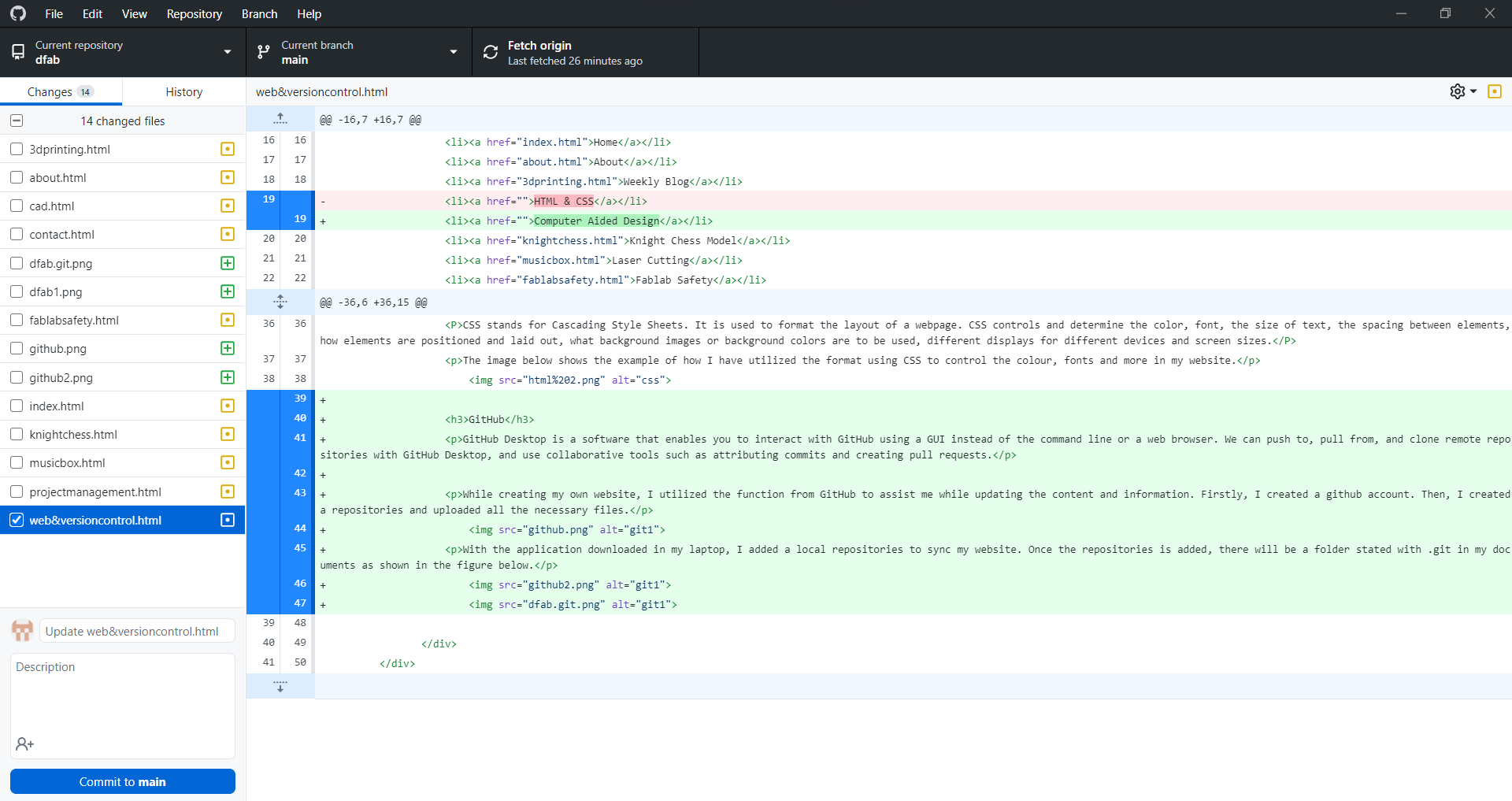Viewport: 1512px width, 801px height.
Task: Toggle select all 14 changed files
Action: [17, 121]
